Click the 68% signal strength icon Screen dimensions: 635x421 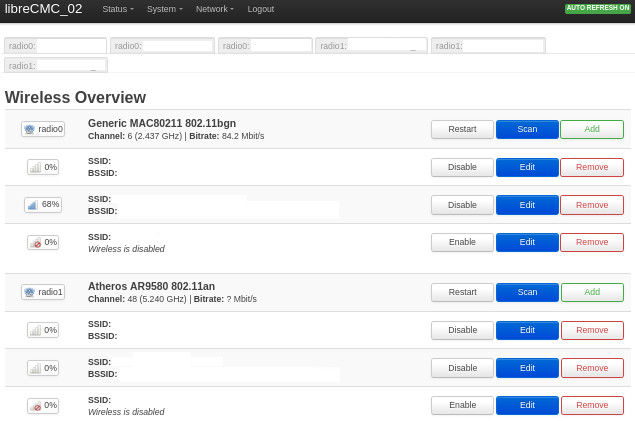point(43,204)
